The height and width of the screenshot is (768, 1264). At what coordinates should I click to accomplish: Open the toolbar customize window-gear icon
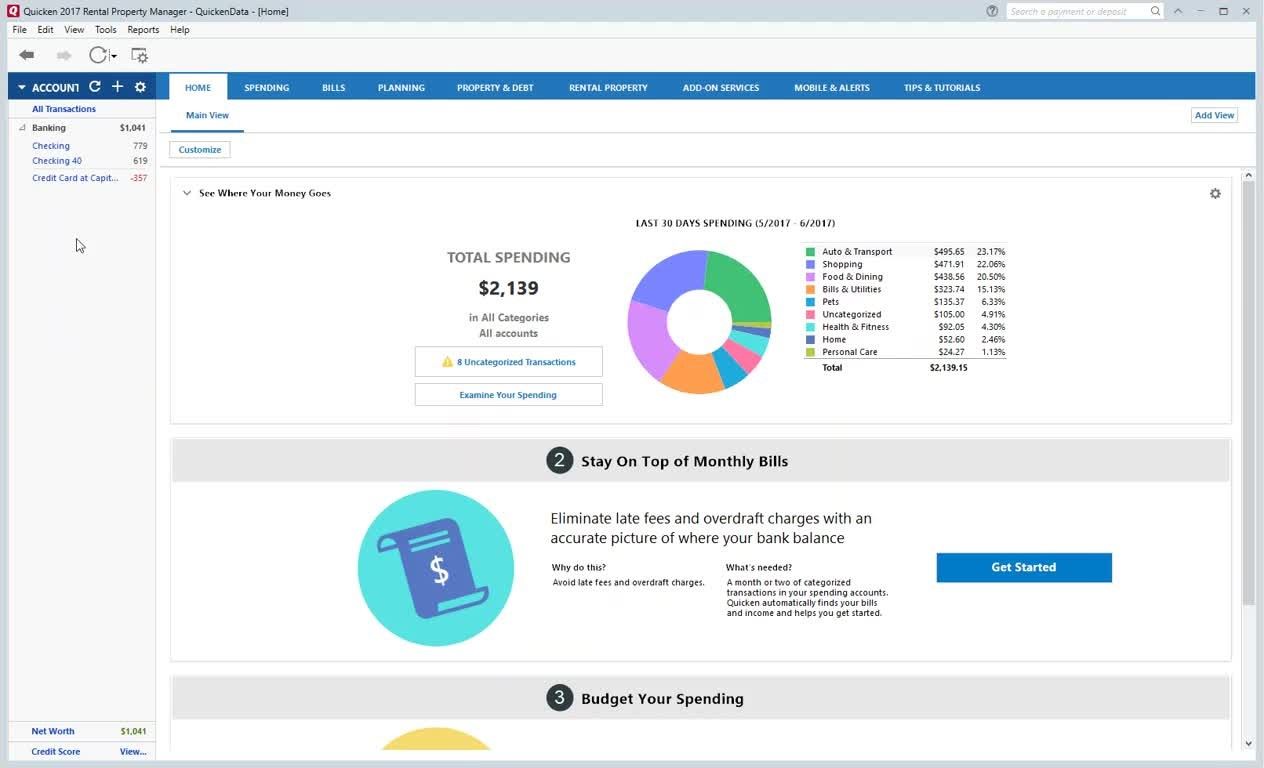click(139, 56)
